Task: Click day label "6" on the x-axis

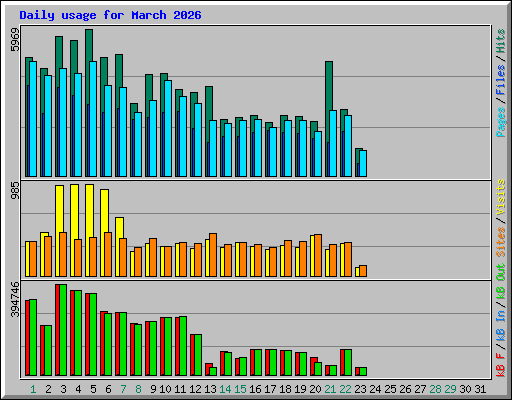Action: [x=108, y=389]
